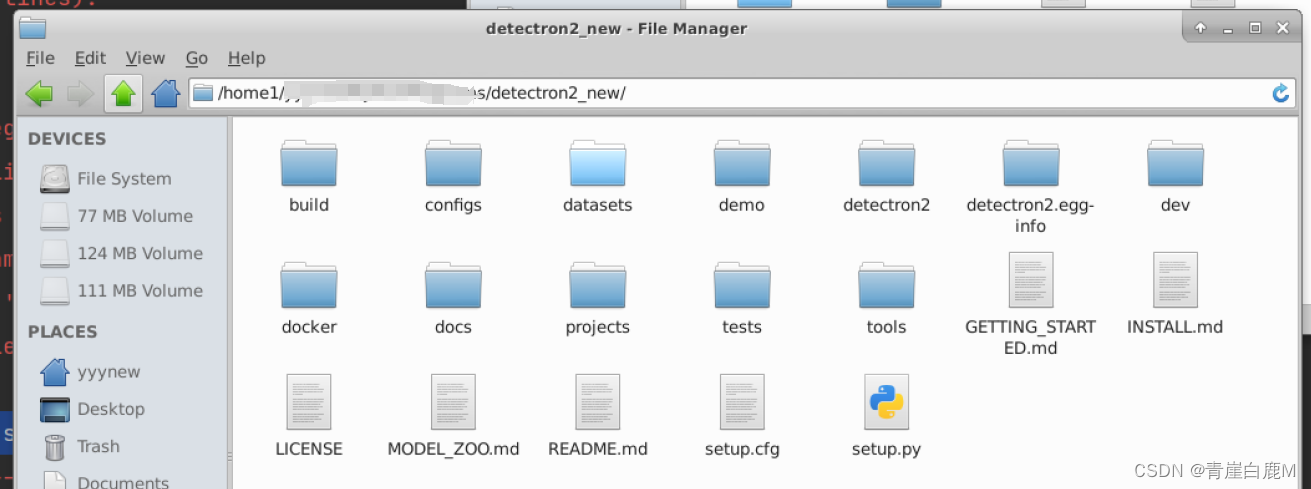Open home directory via house icon

pyautogui.click(x=165, y=94)
